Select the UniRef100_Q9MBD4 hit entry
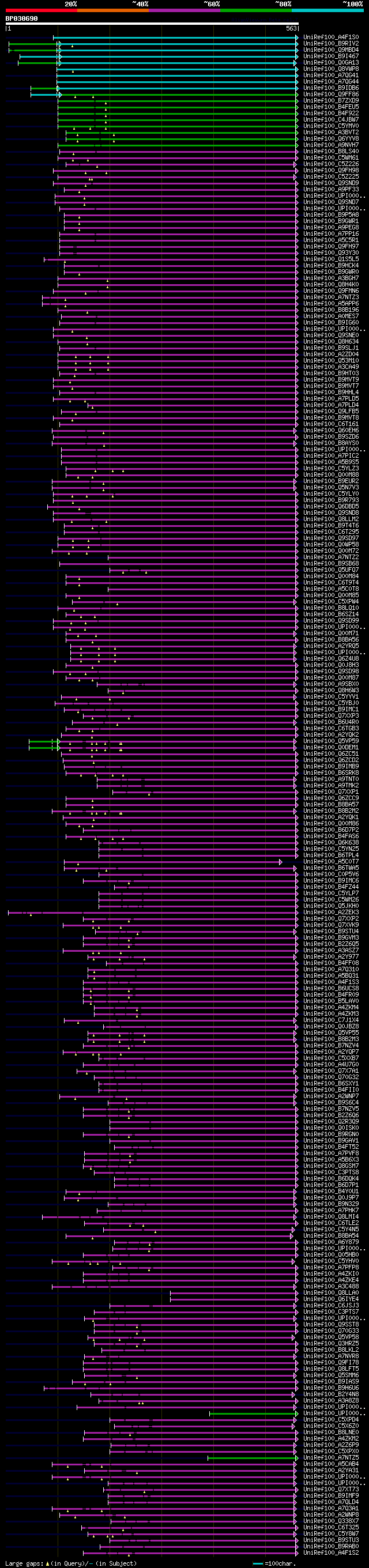Image resolution: width=369 pixels, height=1568 pixels. click(332, 50)
